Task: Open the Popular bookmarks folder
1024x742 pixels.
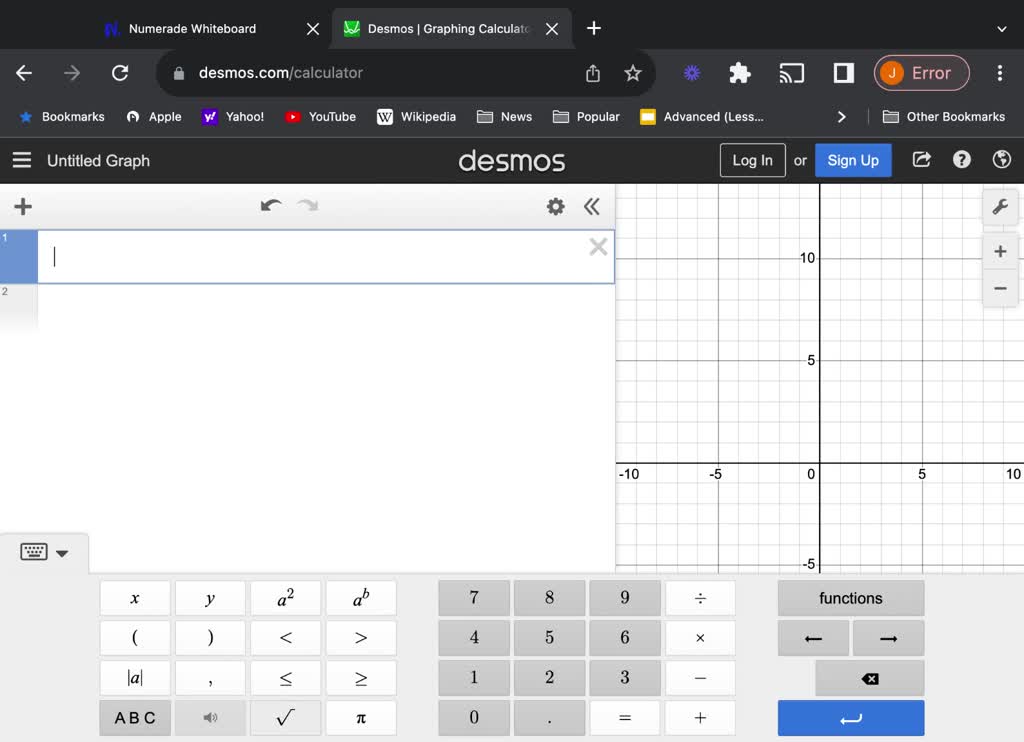Action: pos(586,117)
